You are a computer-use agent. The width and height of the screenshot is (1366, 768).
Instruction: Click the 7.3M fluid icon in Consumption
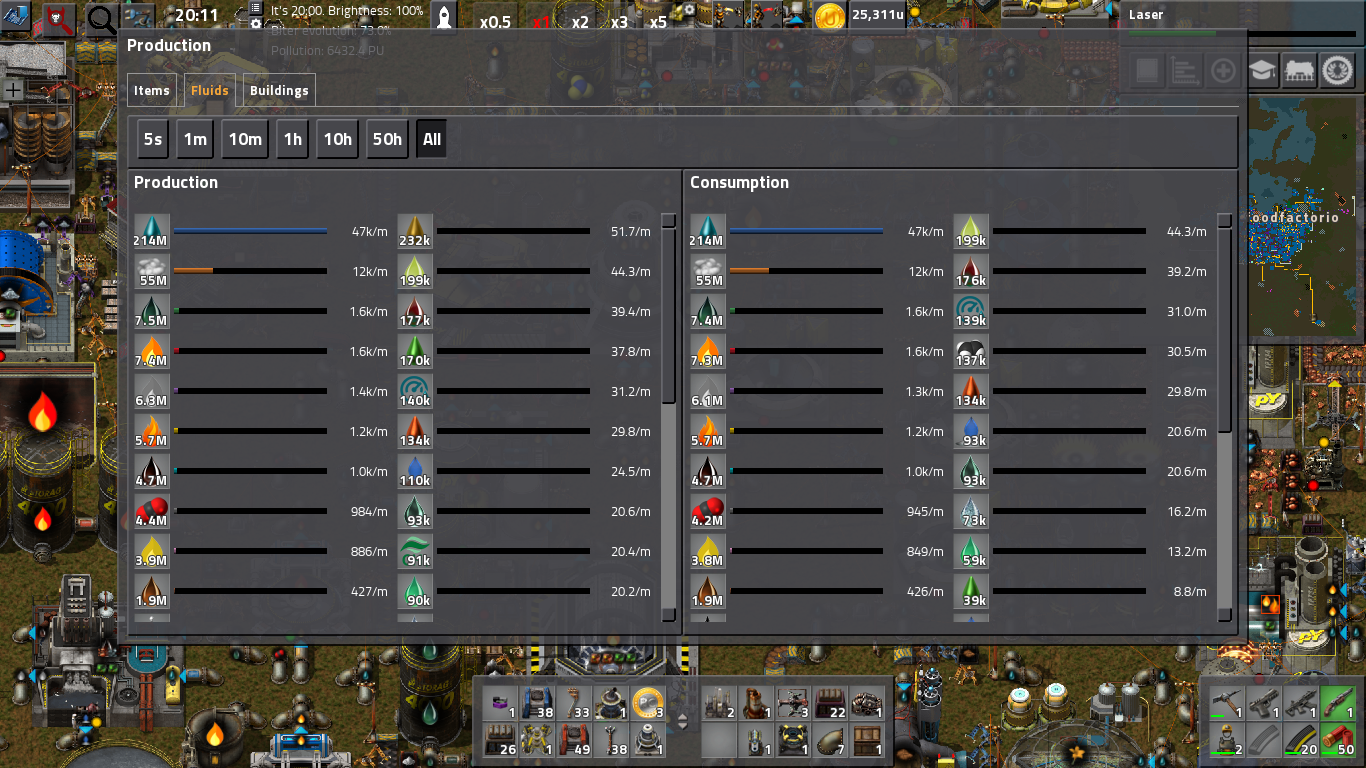click(708, 351)
